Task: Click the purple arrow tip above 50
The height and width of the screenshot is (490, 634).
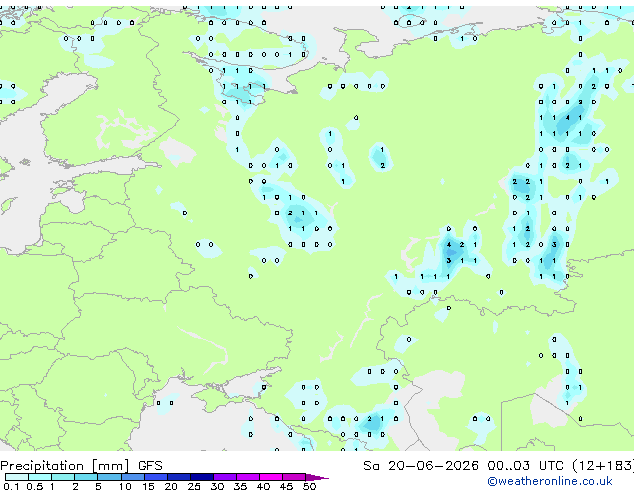Action: tap(317, 477)
